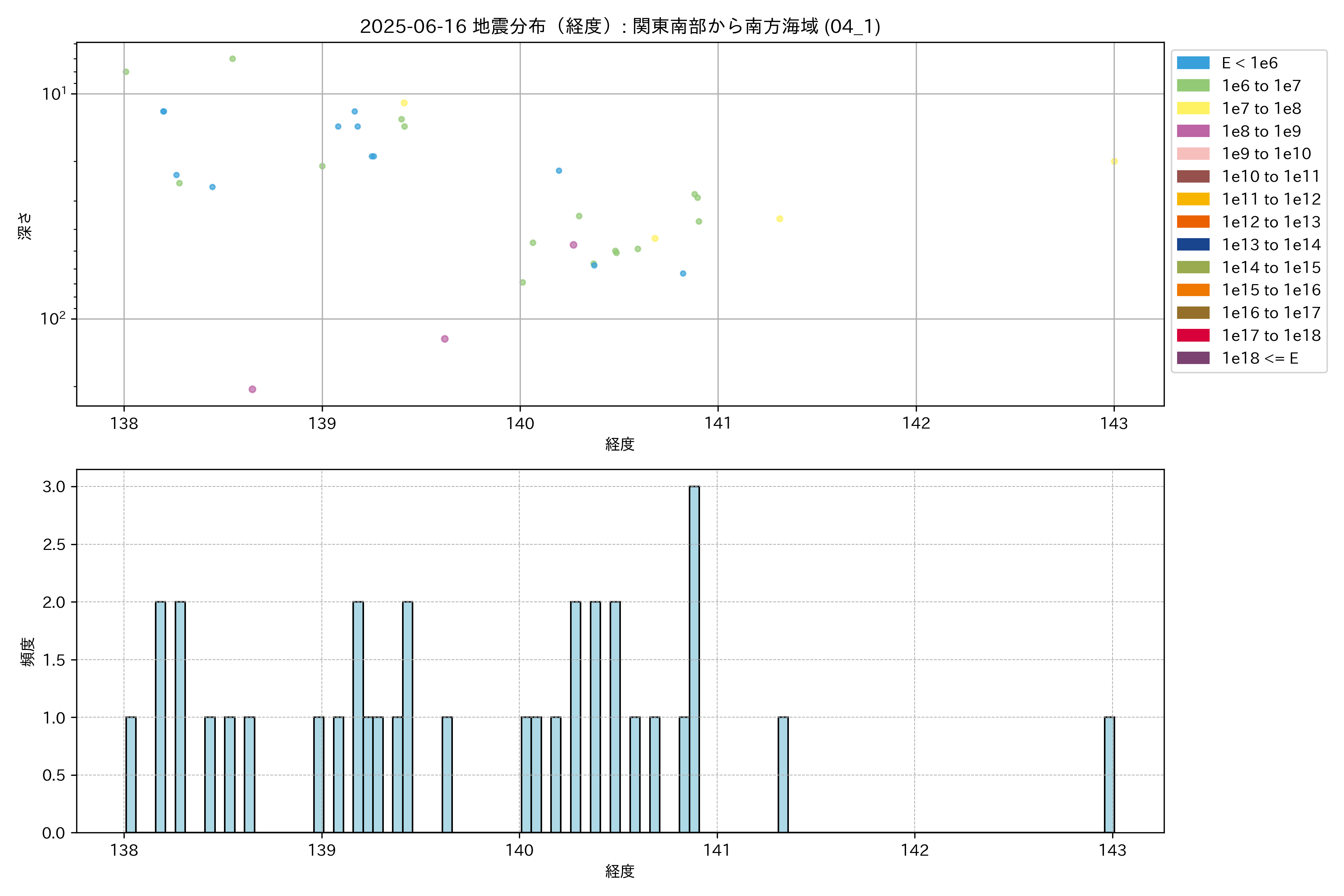Image resolution: width=1344 pixels, height=896 pixels.
Task: Click the histogram bar at longitude 143
Action: point(1109,775)
